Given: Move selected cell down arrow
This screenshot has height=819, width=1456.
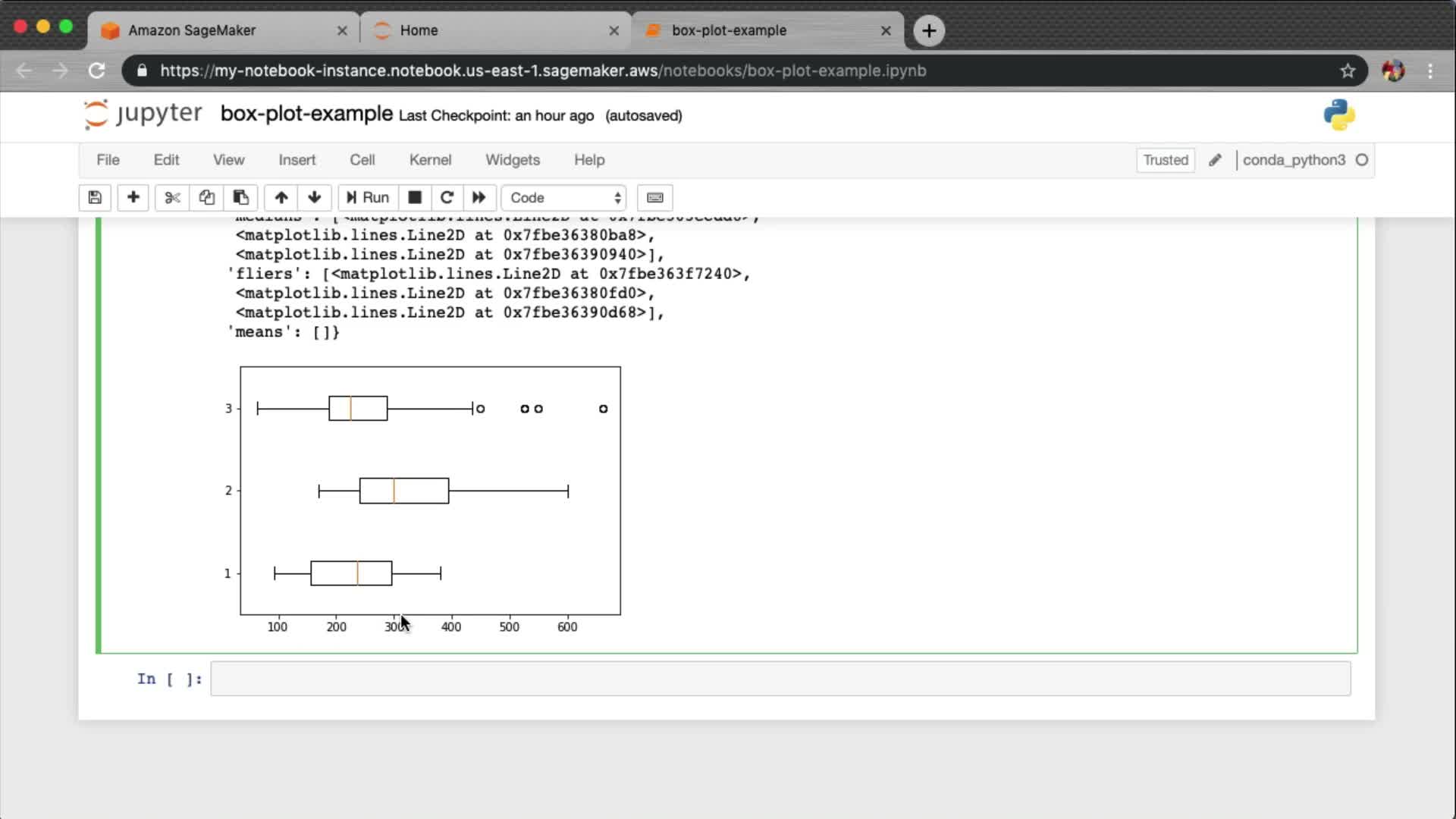Looking at the screenshot, I should tap(315, 197).
